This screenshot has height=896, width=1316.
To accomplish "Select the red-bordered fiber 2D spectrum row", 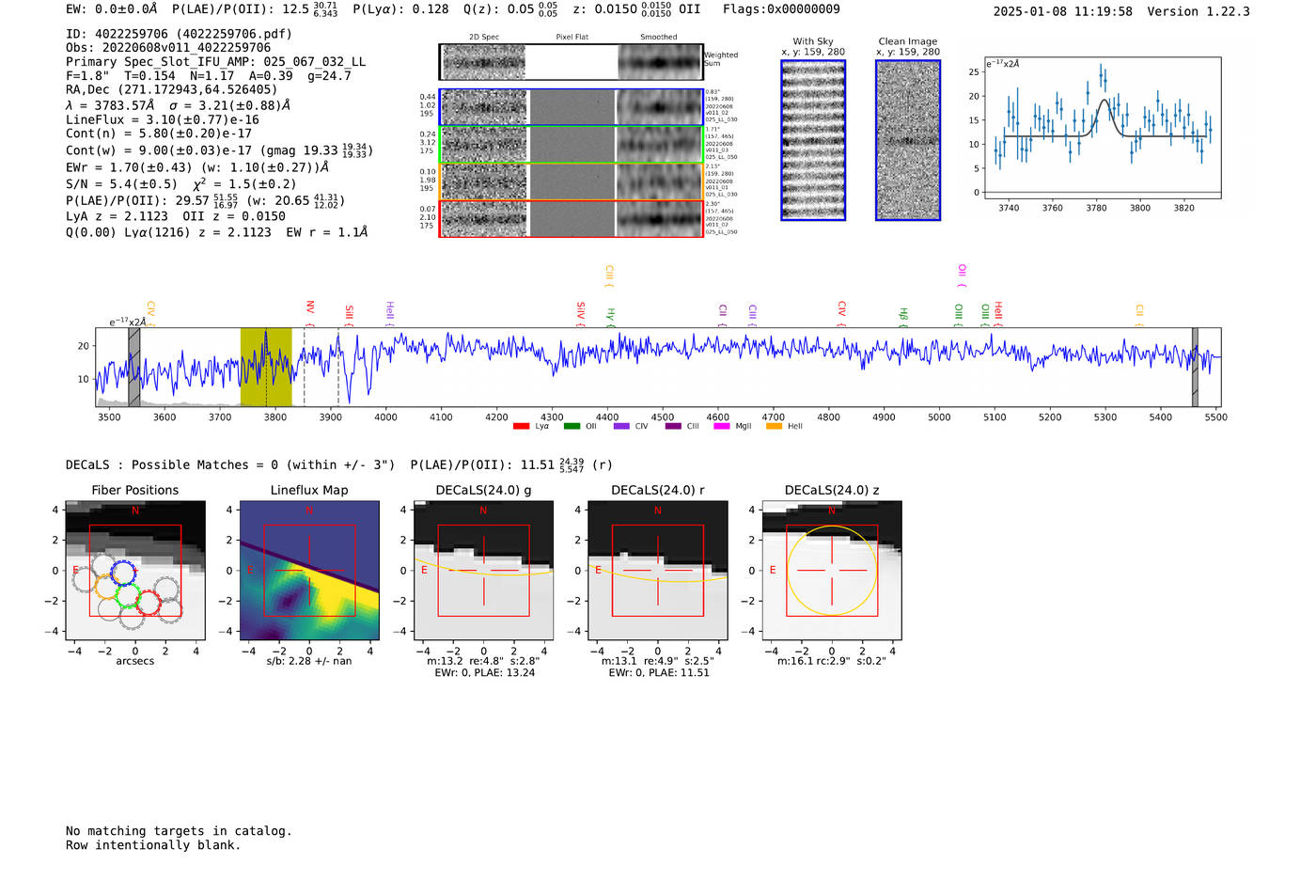I will pos(572,219).
